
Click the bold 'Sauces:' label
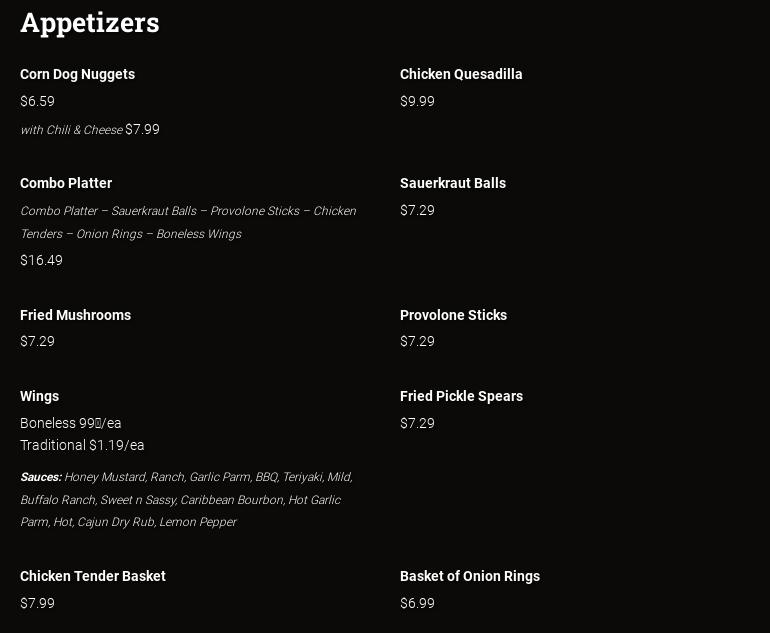tap(41, 478)
